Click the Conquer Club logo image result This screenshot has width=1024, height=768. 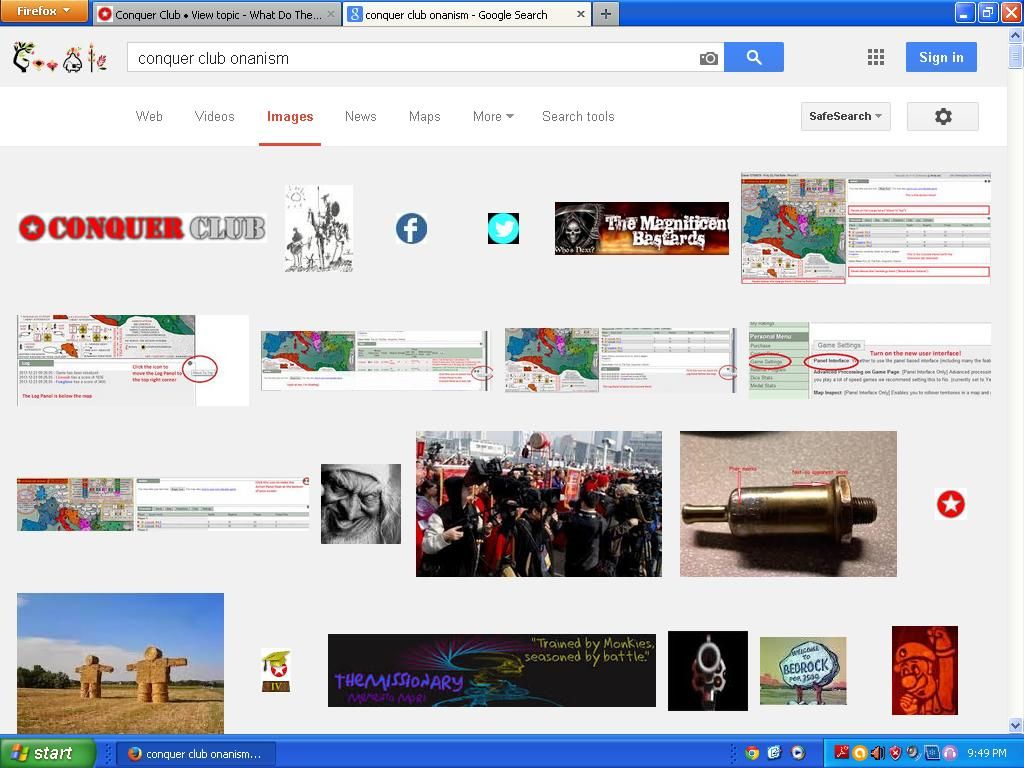tap(141, 228)
